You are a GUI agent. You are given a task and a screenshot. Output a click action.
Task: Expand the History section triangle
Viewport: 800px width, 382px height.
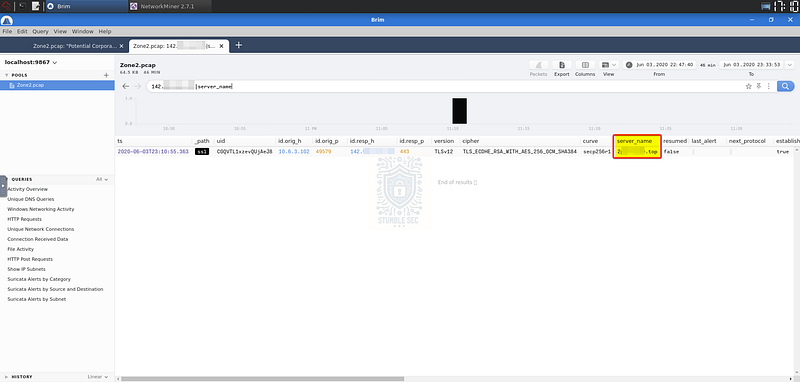tap(6, 377)
